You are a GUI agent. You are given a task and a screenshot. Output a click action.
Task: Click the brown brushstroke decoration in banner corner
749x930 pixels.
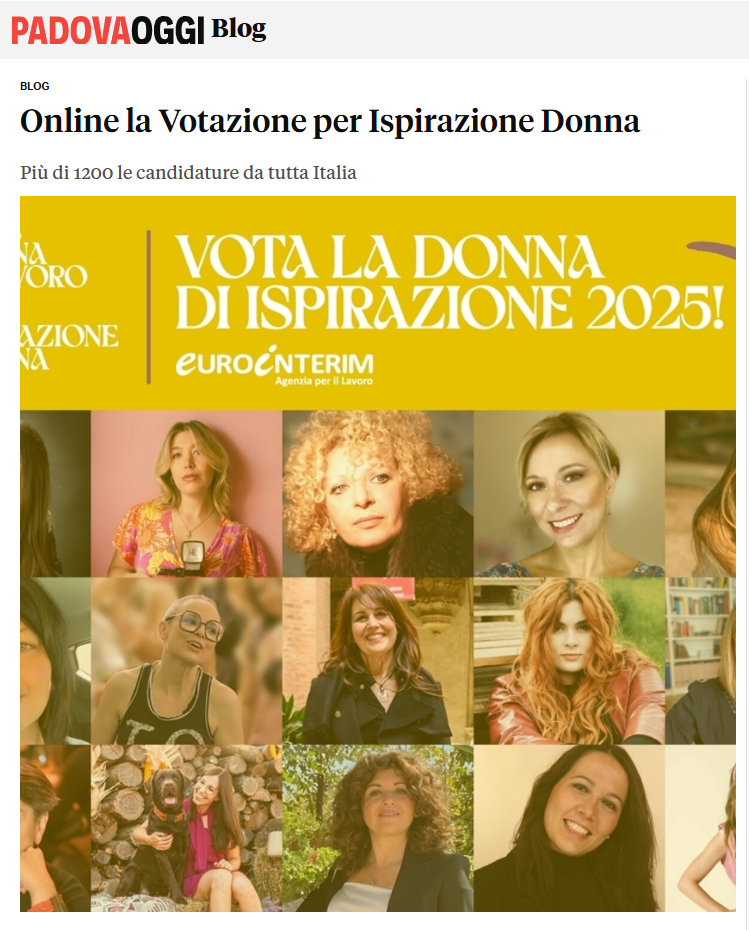coord(711,250)
